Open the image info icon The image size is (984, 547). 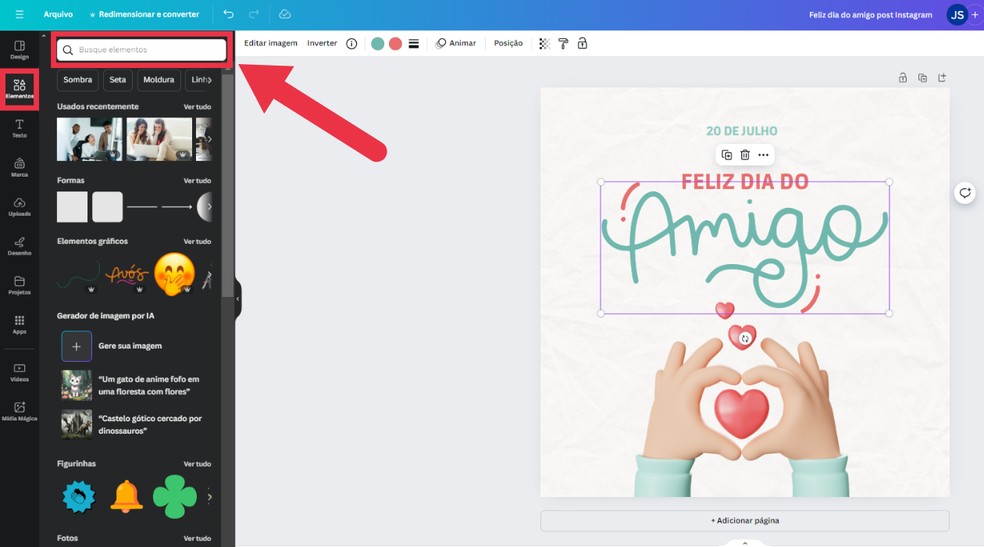[351, 44]
